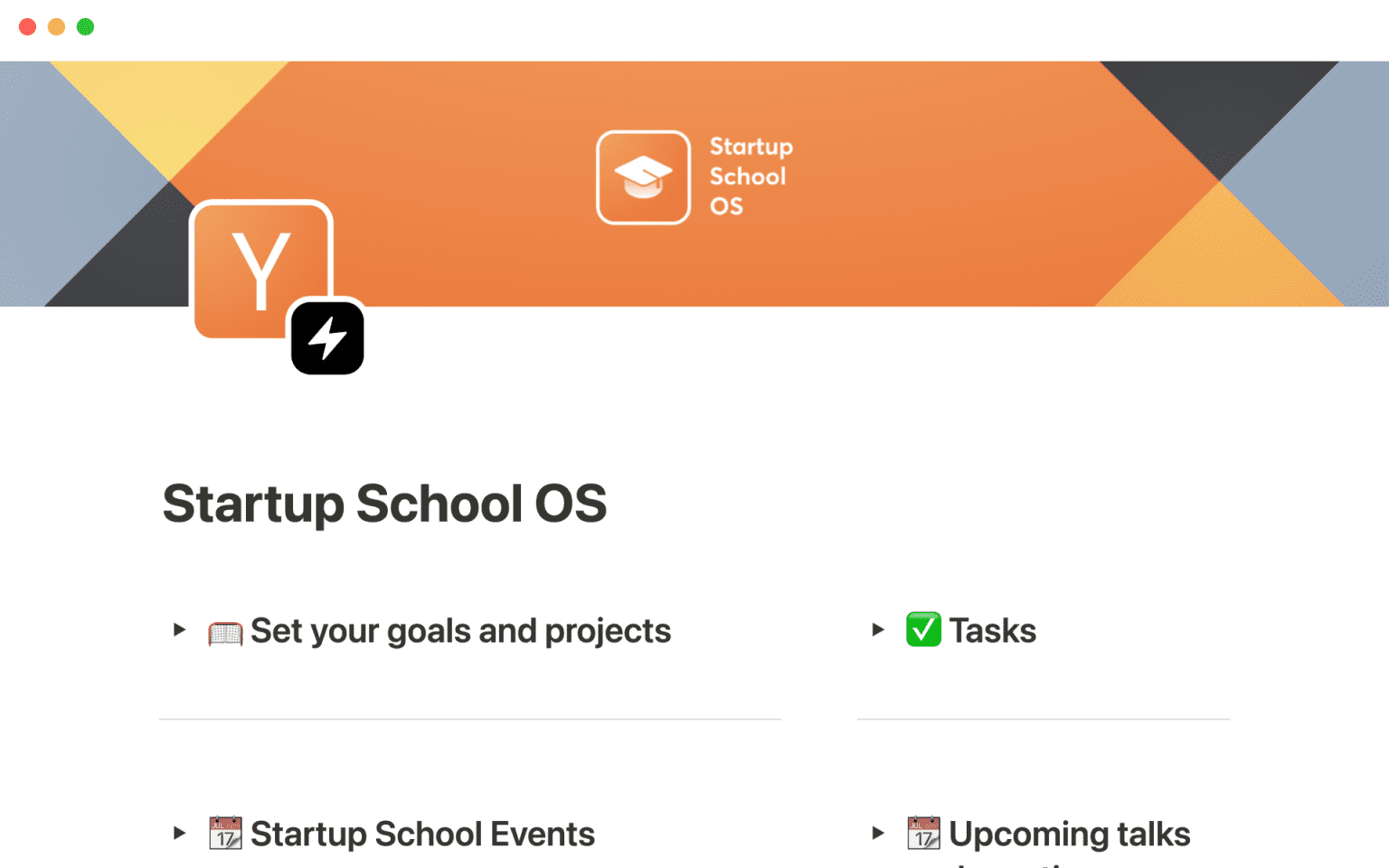
Task: Click the Y Combinator logo icon
Action: [261, 269]
